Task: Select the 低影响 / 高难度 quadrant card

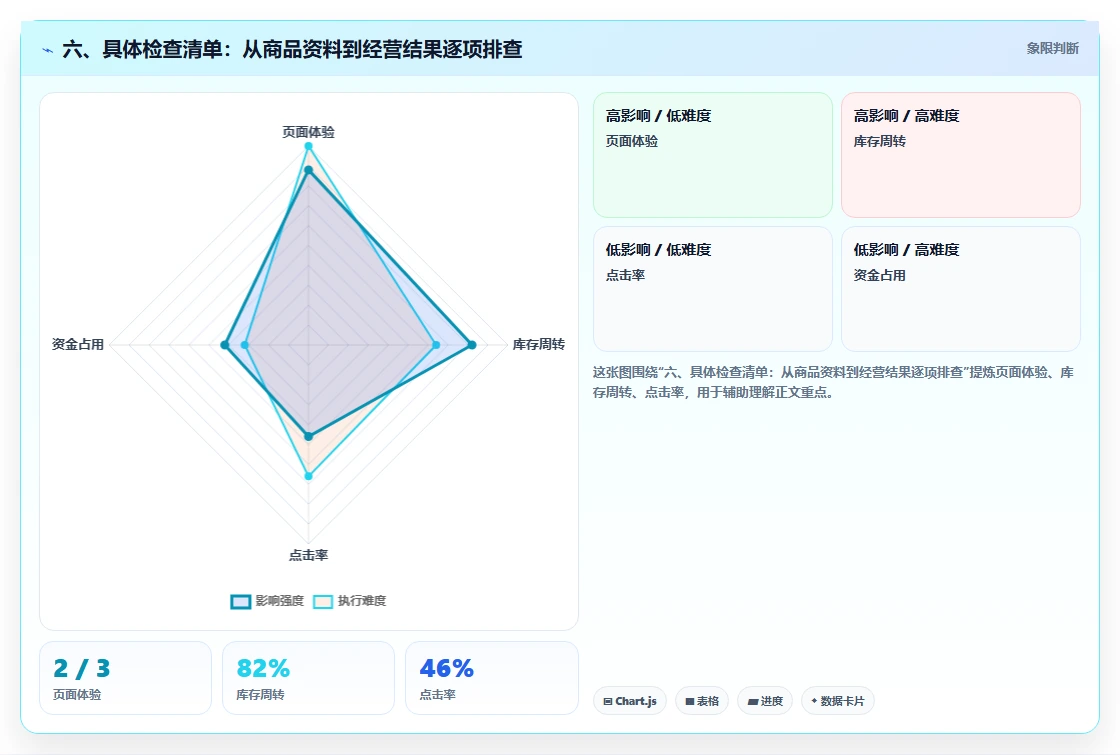Action: tap(961, 289)
